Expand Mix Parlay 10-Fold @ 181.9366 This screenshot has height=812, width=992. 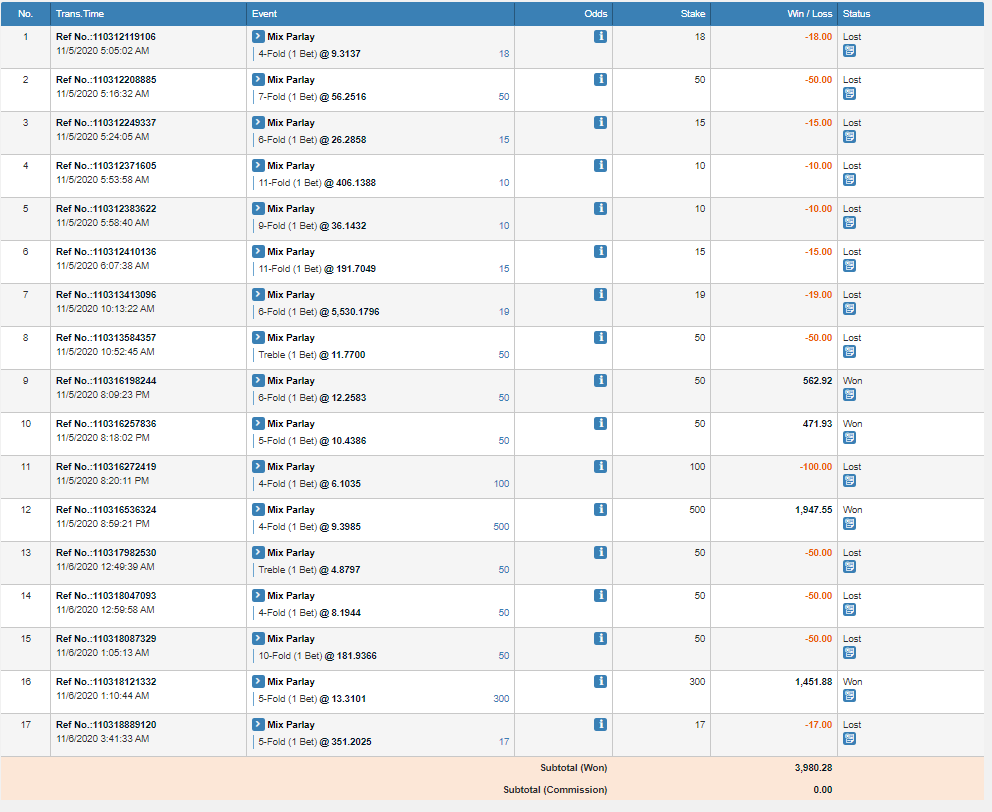click(258, 639)
